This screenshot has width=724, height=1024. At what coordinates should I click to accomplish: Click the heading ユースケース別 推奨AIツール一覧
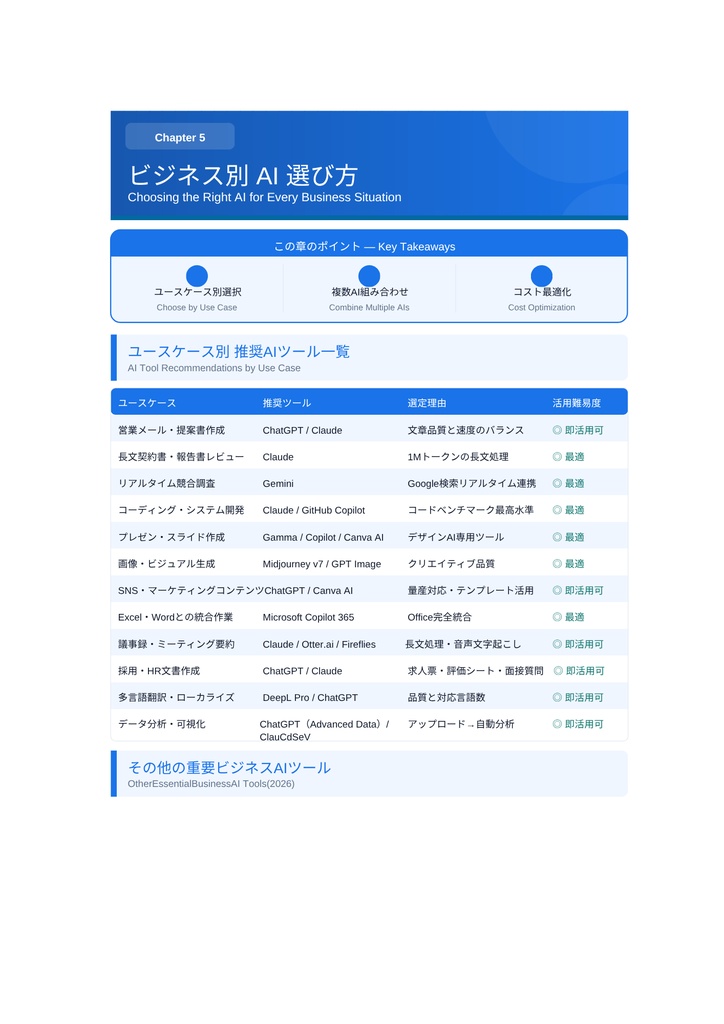point(239,351)
